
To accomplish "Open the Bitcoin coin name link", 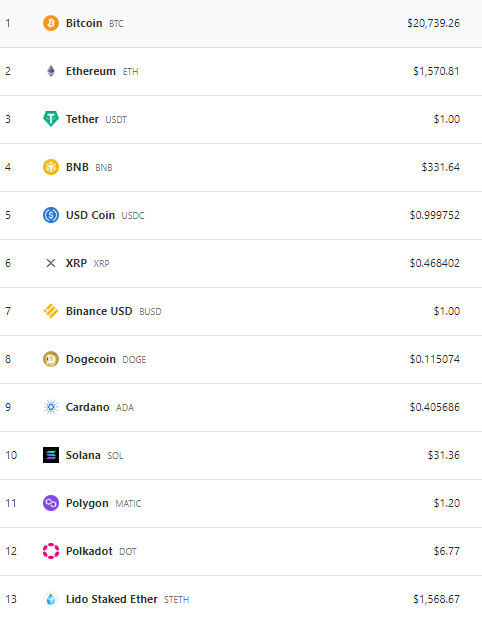I will [84, 23].
